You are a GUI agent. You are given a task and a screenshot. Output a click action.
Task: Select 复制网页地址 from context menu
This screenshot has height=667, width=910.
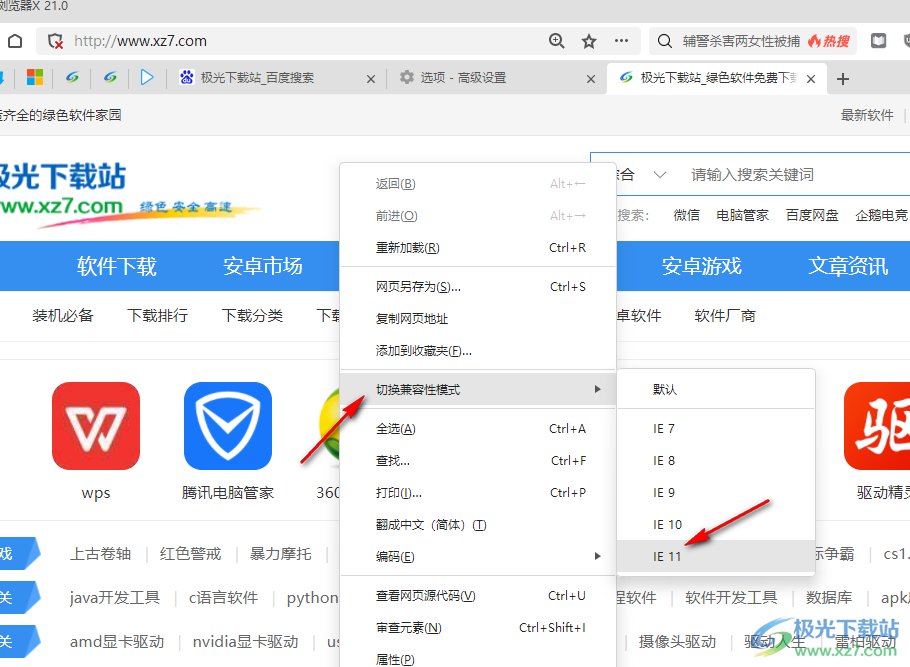pos(478,319)
